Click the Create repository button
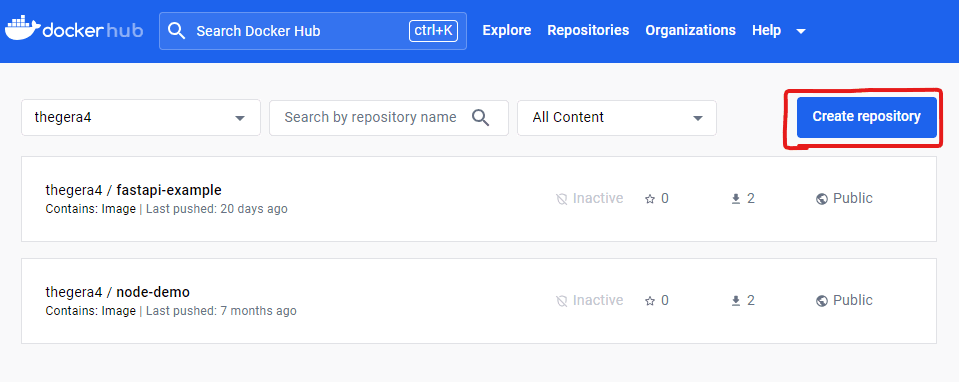The width and height of the screenshot is (959, 382). [866, 117]
